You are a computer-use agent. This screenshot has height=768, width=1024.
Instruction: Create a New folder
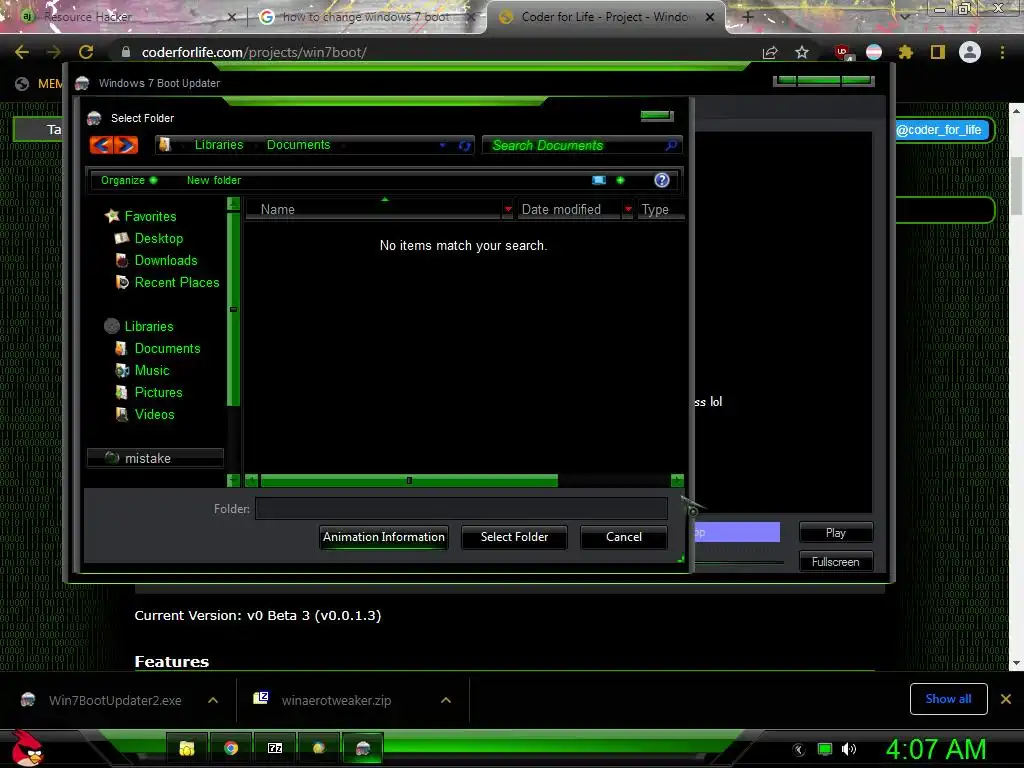coord(214,180)
